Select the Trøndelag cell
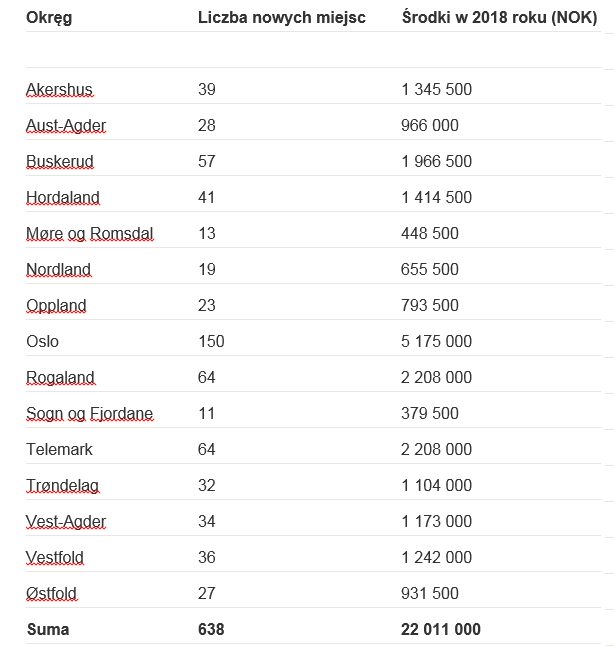 coord(62,486)
